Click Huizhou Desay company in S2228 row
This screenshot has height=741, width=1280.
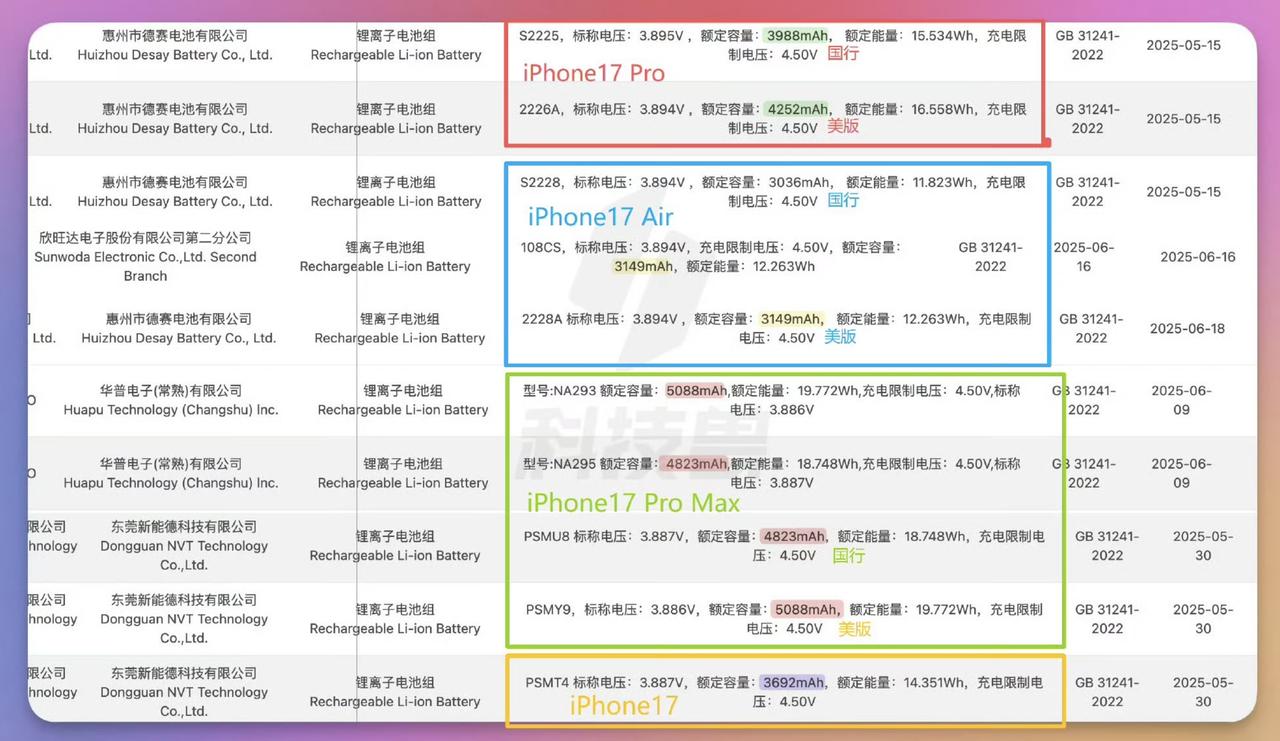pos(175,192)
